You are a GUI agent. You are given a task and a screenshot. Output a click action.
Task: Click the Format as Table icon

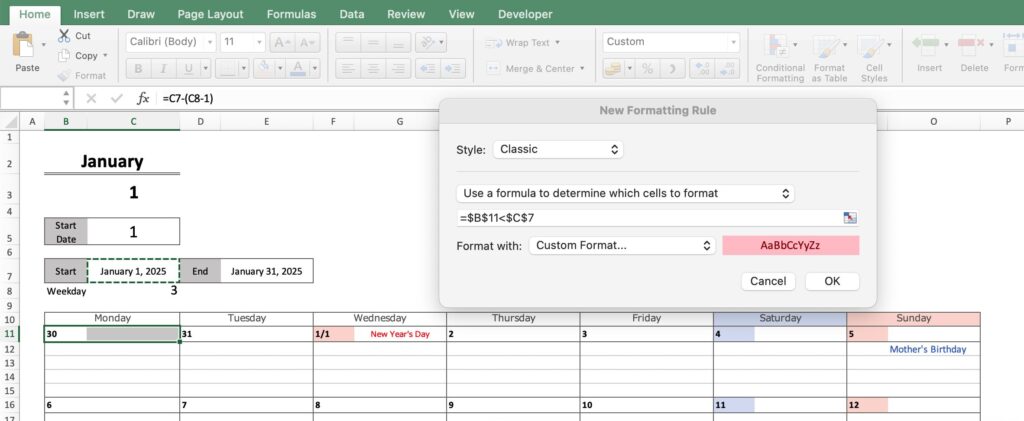tap(828, 57)
